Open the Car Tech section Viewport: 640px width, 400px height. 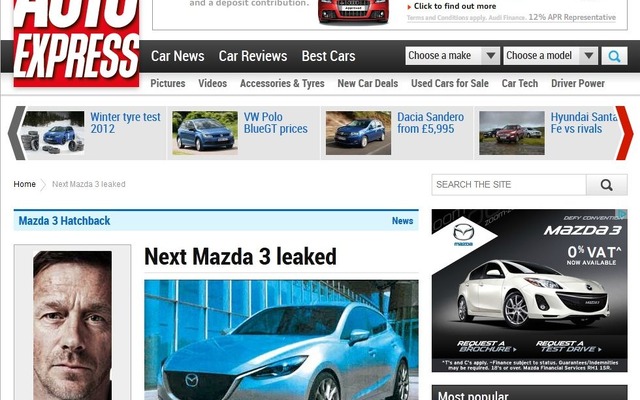tap(520, 83)
